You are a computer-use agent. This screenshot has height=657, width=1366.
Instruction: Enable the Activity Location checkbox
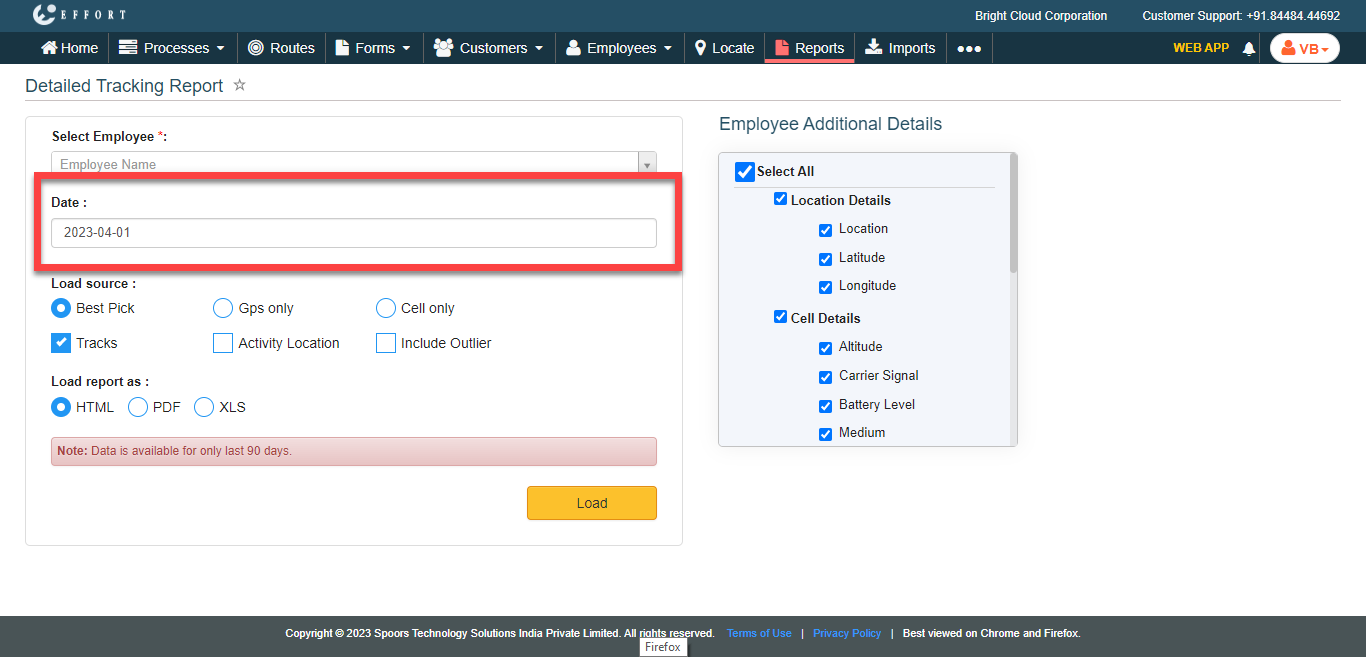click(223, 343)
